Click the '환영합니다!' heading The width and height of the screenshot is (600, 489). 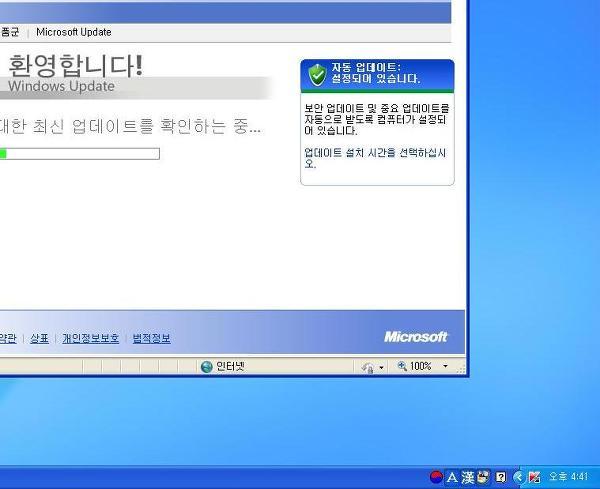coord(75,65)
